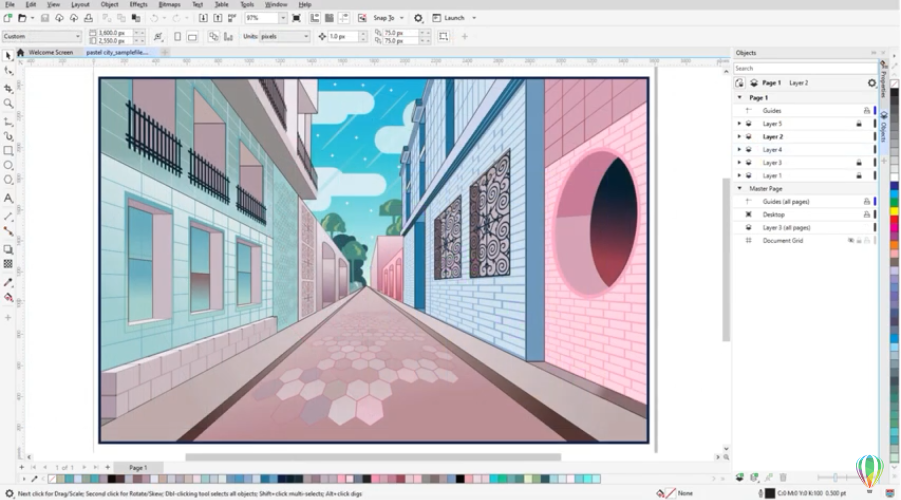
Task: Click the add page plus before page navigator
Action: [21, 468]
